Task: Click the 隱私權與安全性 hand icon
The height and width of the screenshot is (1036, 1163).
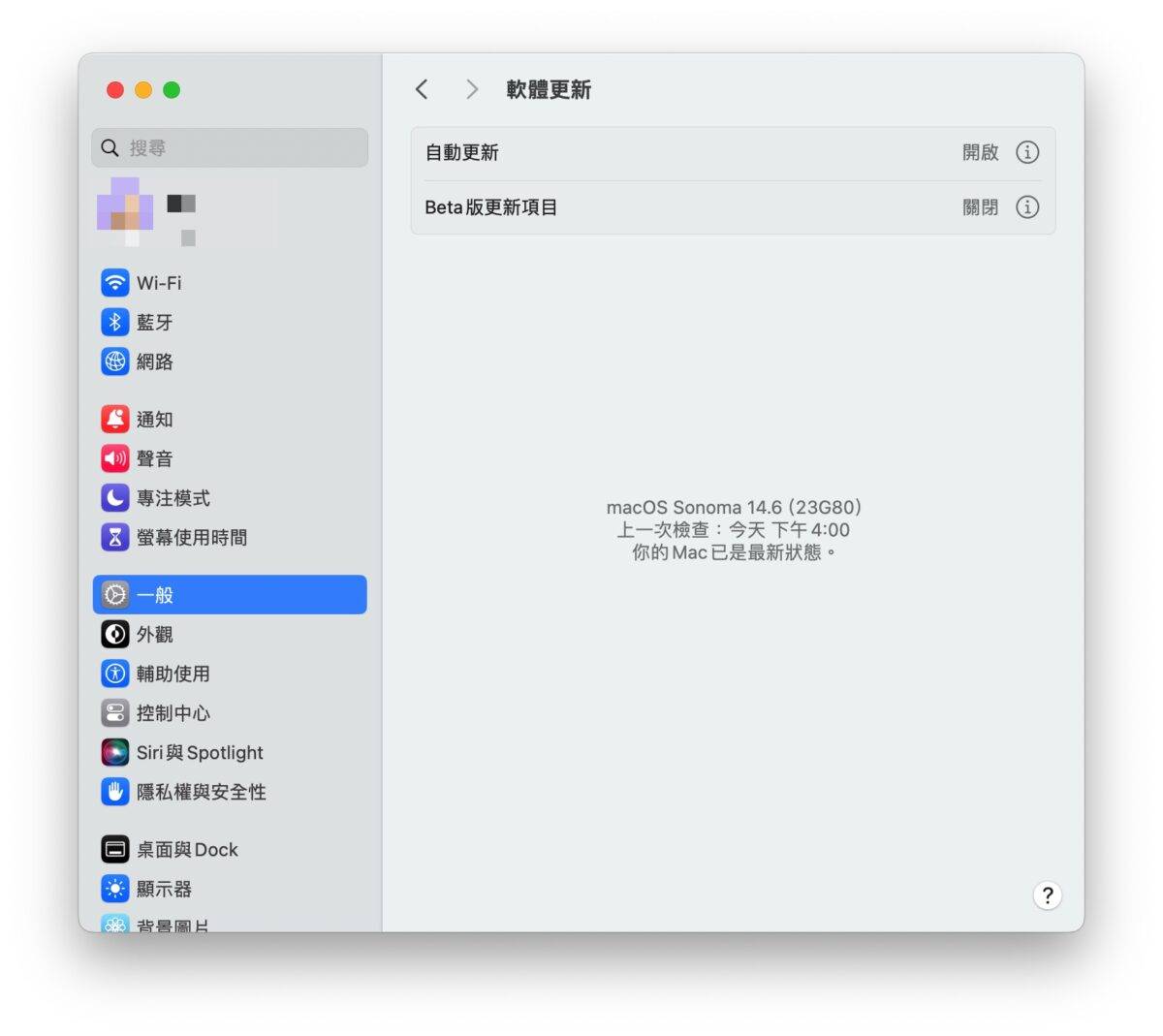Action: pos(115,792)
